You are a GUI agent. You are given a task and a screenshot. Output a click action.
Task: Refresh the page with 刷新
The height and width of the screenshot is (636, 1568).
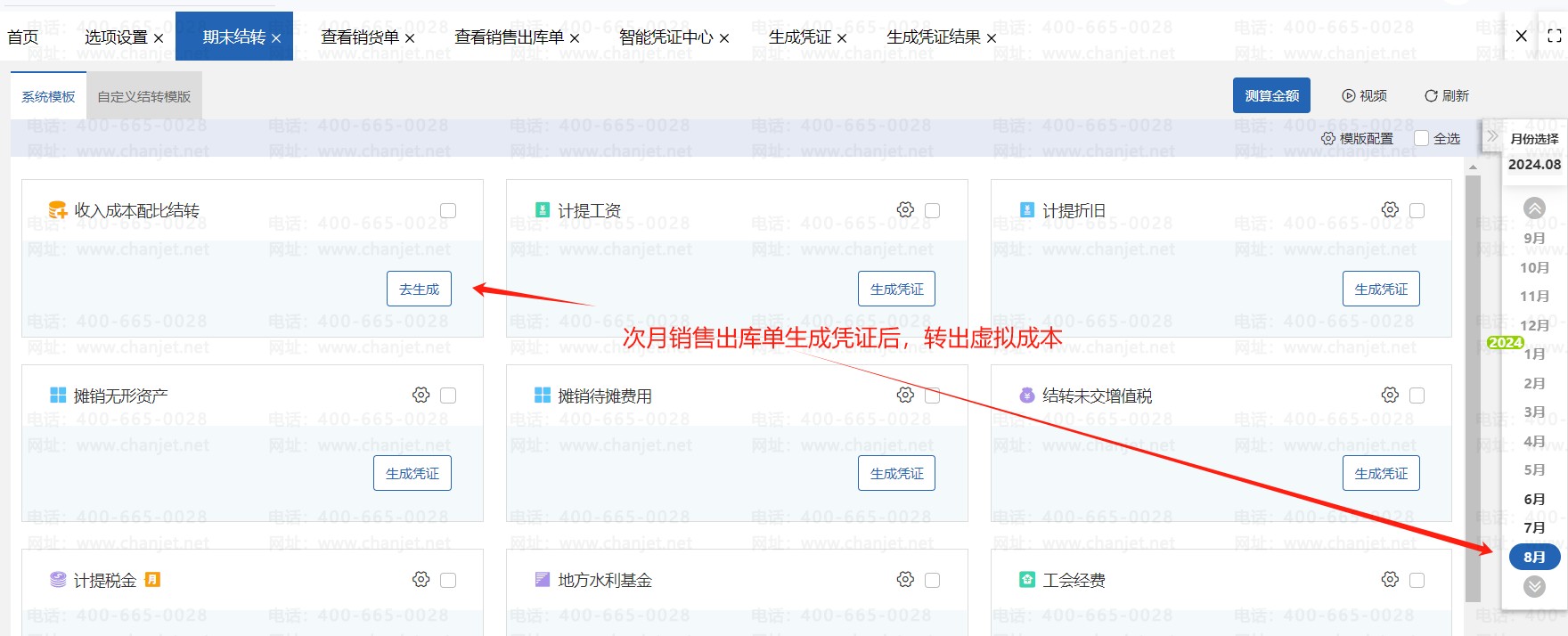pyautogui.click(x=1446, y=95)
